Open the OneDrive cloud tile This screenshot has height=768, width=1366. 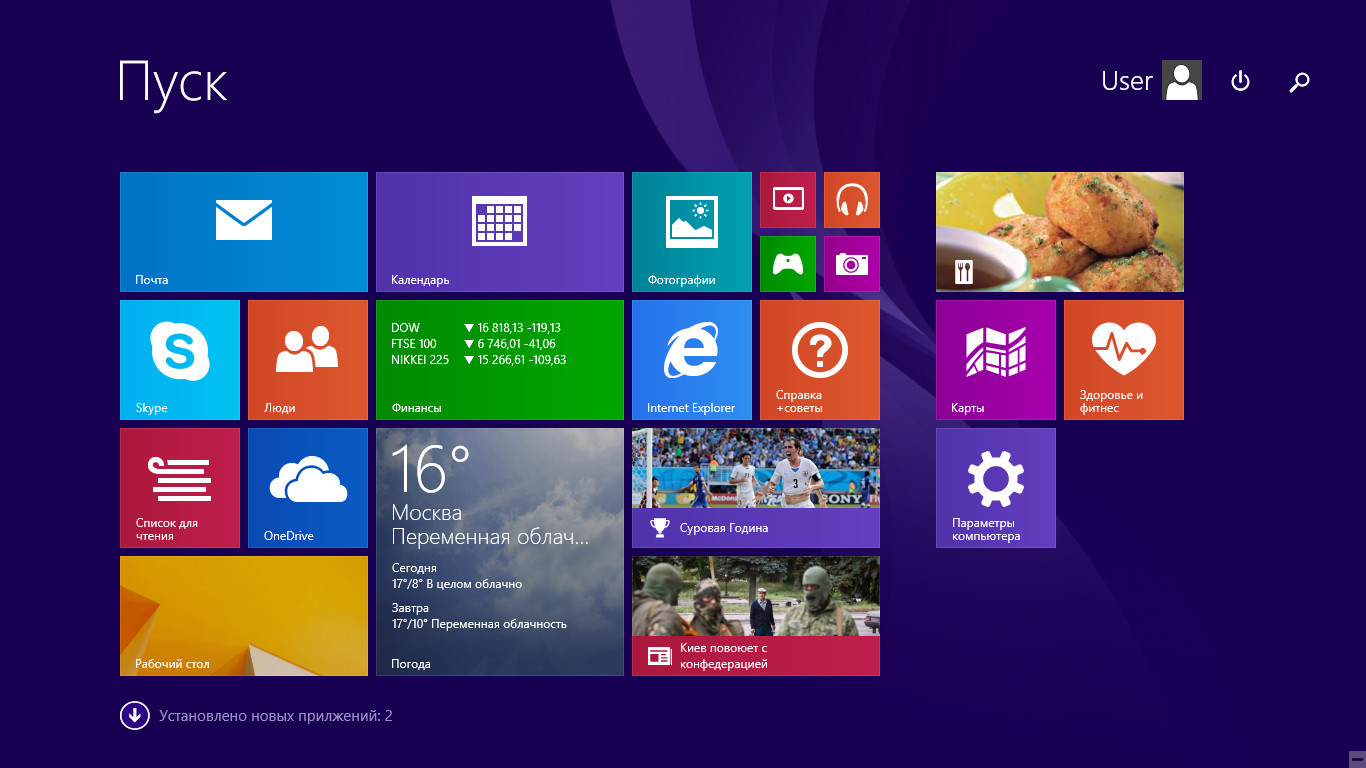point(308,487)
